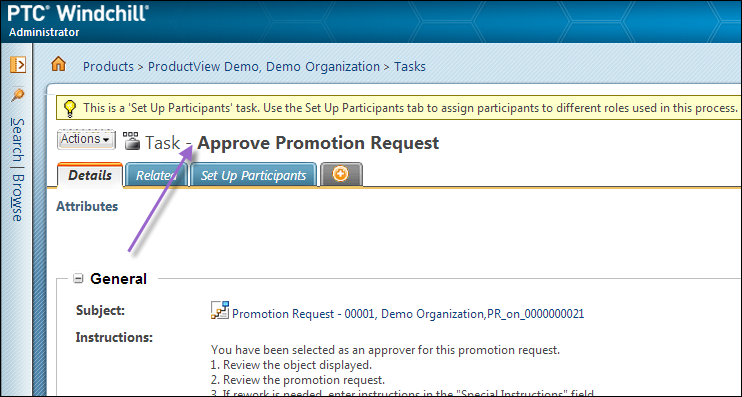Expand the navigator panel arrow icon
742x397 pixels.
coord(18,64)
